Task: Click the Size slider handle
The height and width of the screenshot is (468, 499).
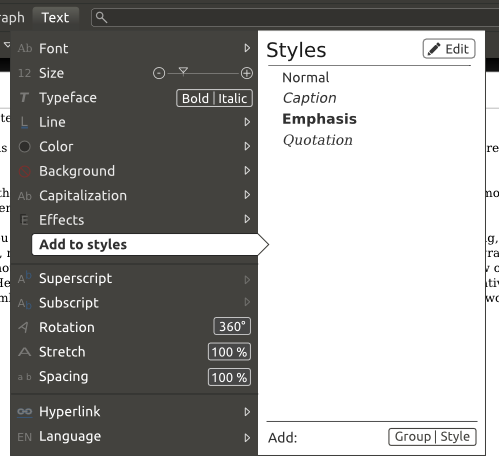Action: click(183, 71)
